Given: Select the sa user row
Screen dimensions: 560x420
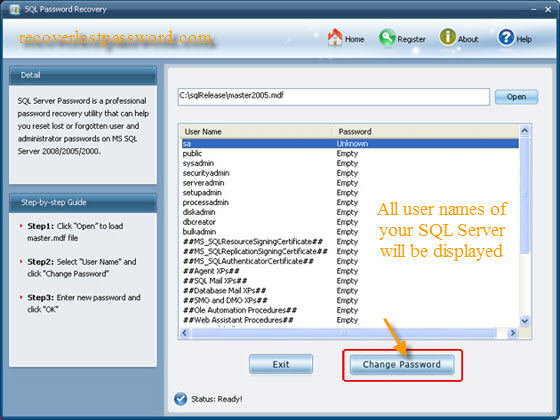Looking at the screenshot, I should 350,144.
